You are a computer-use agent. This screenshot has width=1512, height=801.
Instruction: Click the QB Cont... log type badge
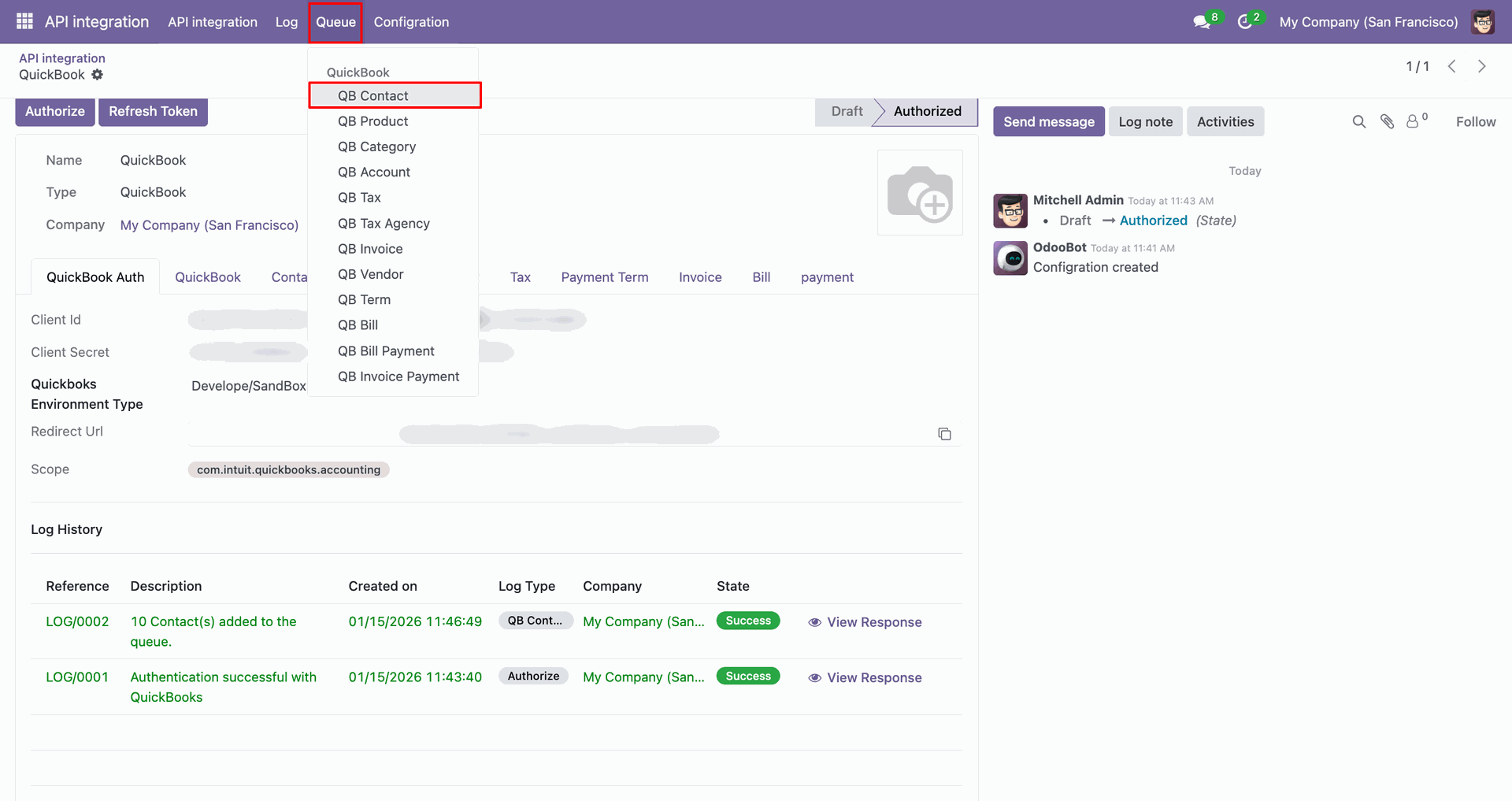click(535, 621)
